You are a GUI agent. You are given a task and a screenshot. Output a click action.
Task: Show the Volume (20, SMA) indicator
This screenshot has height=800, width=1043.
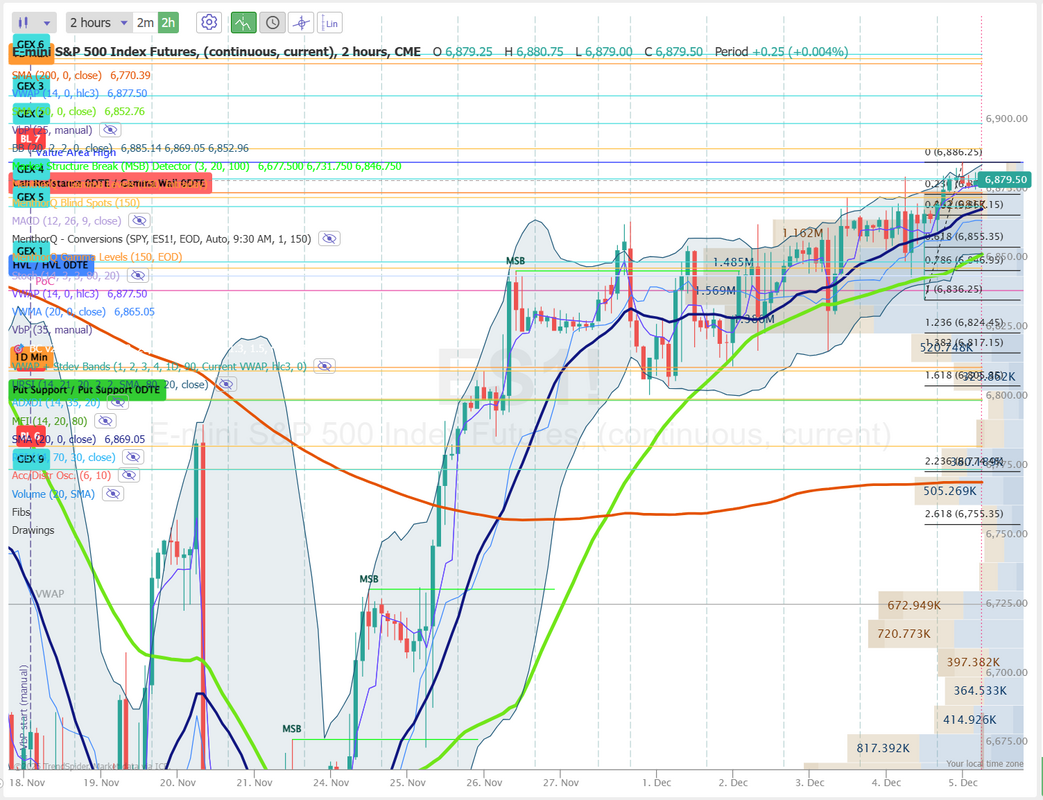pos(113,494)
